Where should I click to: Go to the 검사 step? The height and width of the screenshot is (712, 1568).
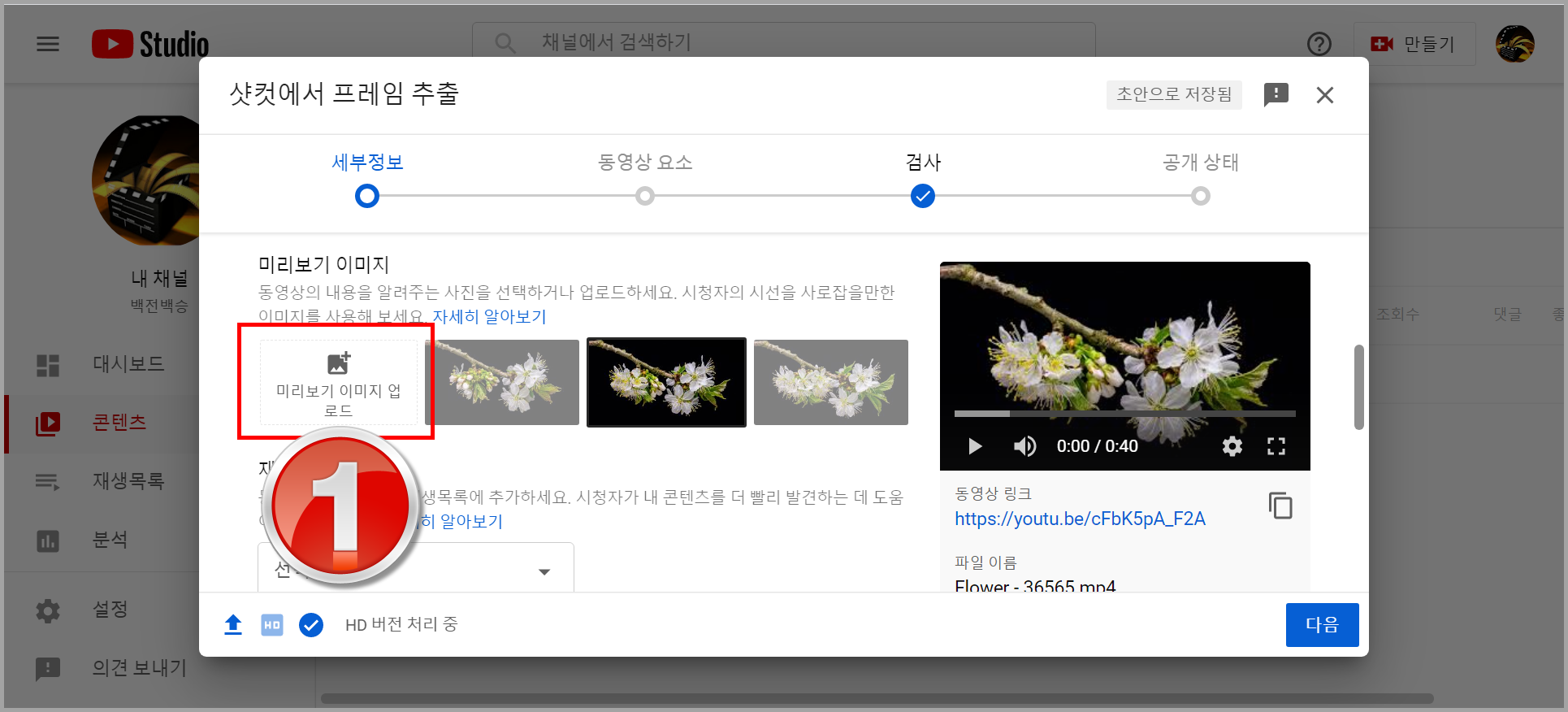pos(923,163)
